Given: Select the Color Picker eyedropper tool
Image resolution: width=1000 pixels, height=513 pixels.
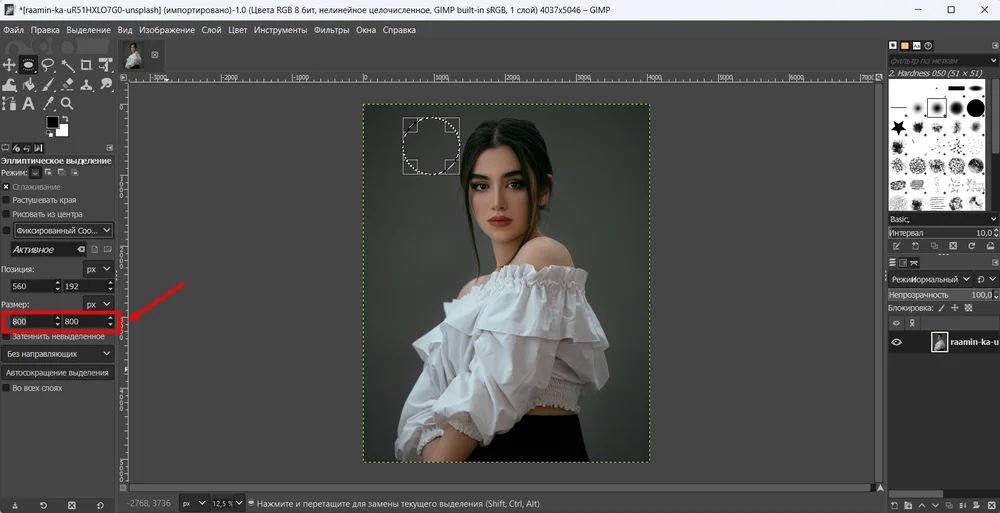Looking at the screenshot, I should (x=48, y=103).
